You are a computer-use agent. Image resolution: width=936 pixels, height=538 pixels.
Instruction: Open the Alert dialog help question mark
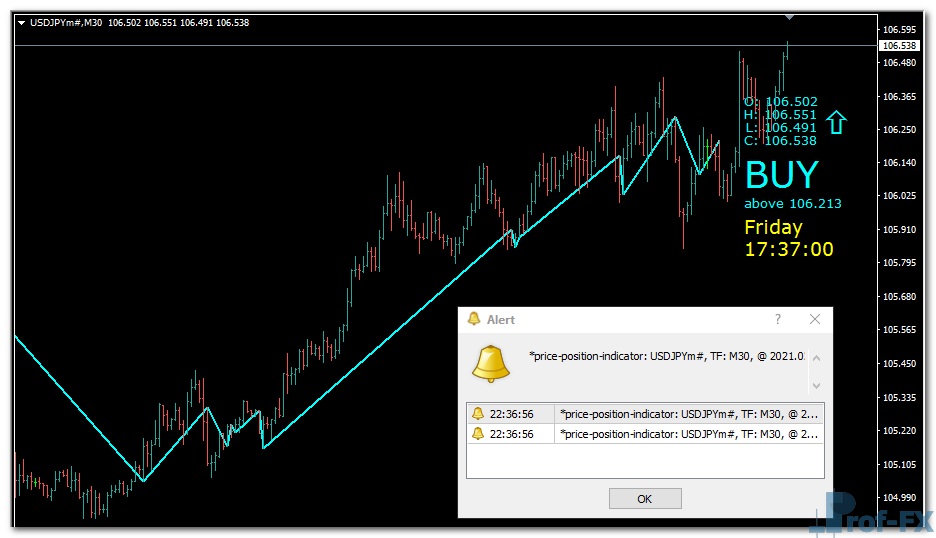click(778, 319)
